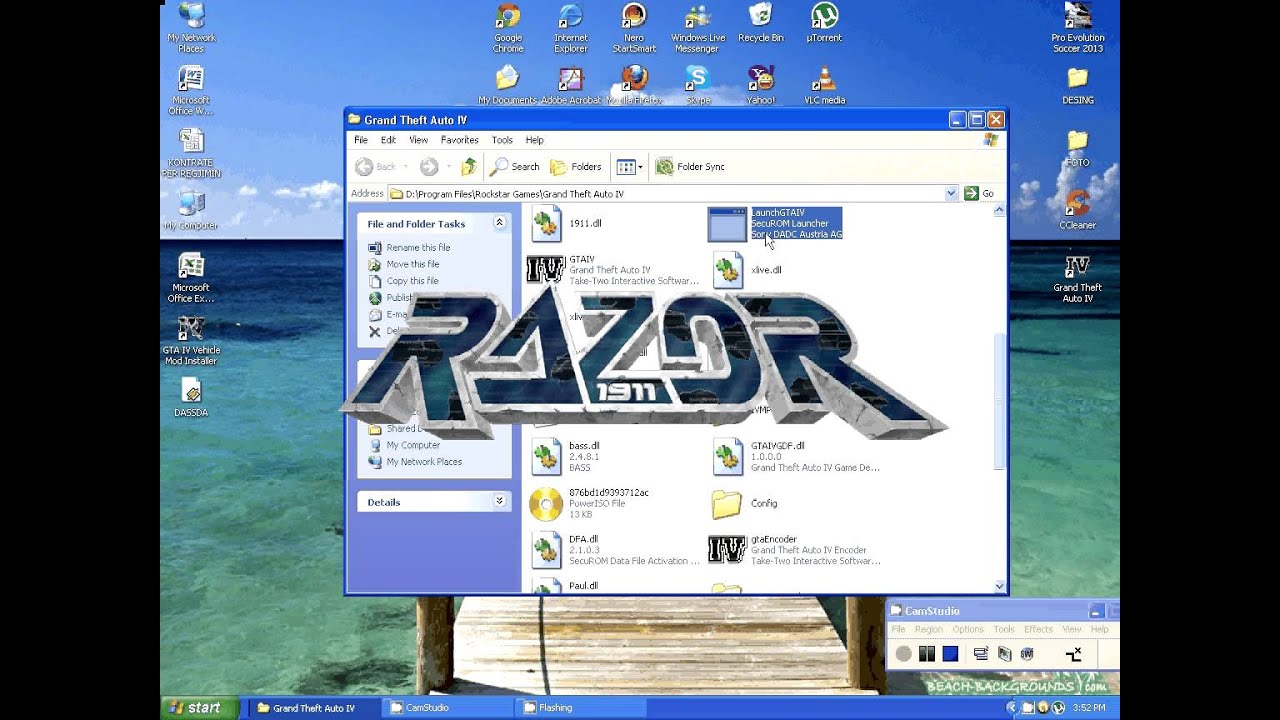The image size is (1280, 720).
Task: Select the 876bd1d9393712ac PowerISO file
Action: tap(588, 503)
